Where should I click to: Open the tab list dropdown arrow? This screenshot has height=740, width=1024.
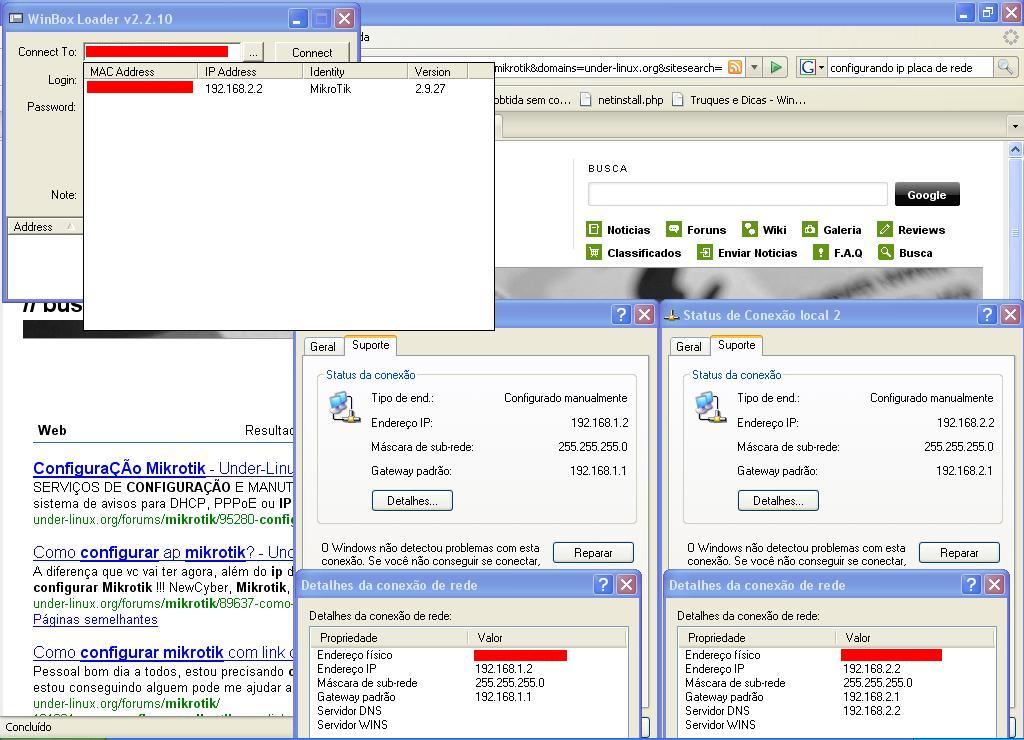[x=1014, y=125]
